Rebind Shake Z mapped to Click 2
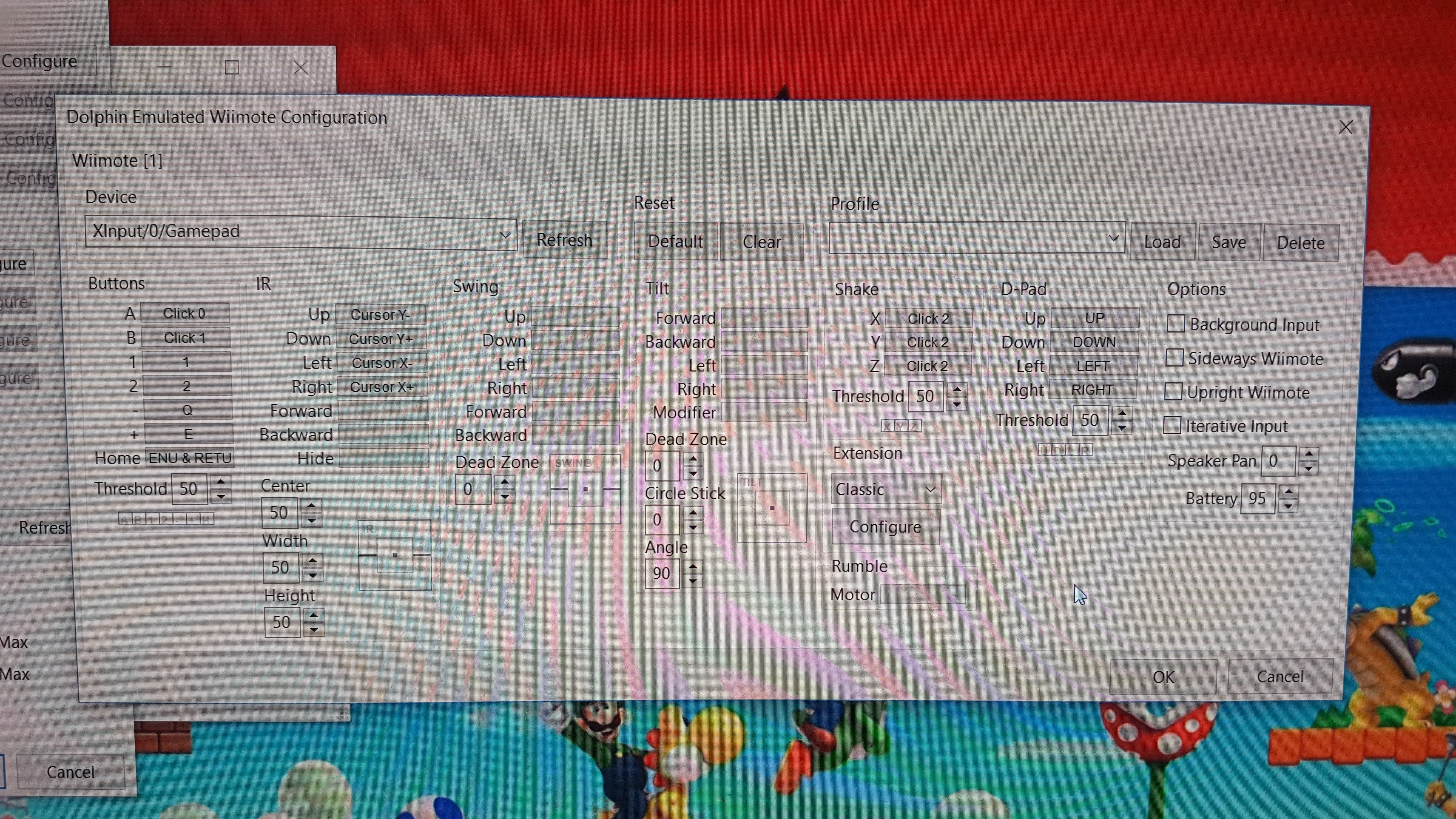Screen dimensions: 1456x819 tap(928, 366)
